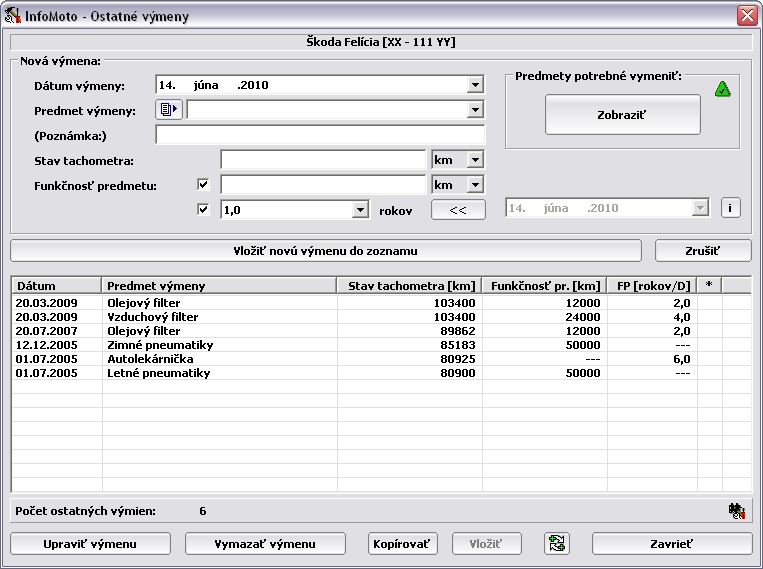Click the 24000 funkčnosť value
Screen dimensions: 763x569
582,317
